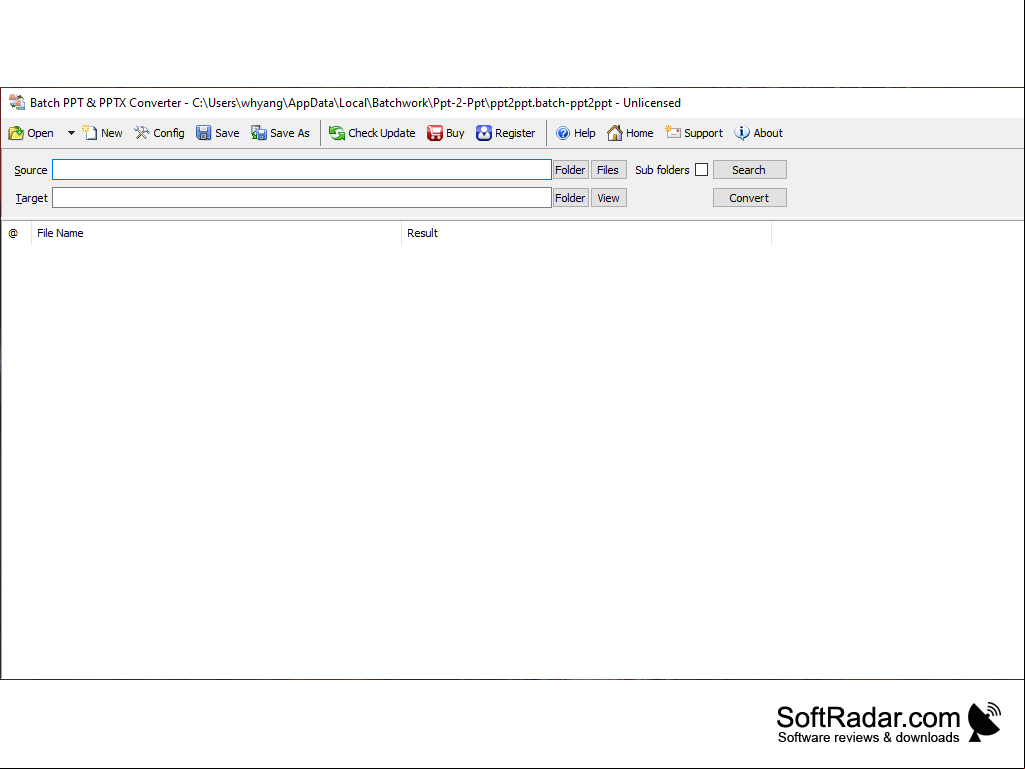Click the Open folder icon
The height and width of the screenshot is (769, 1025).
click(x=16, y=133)
